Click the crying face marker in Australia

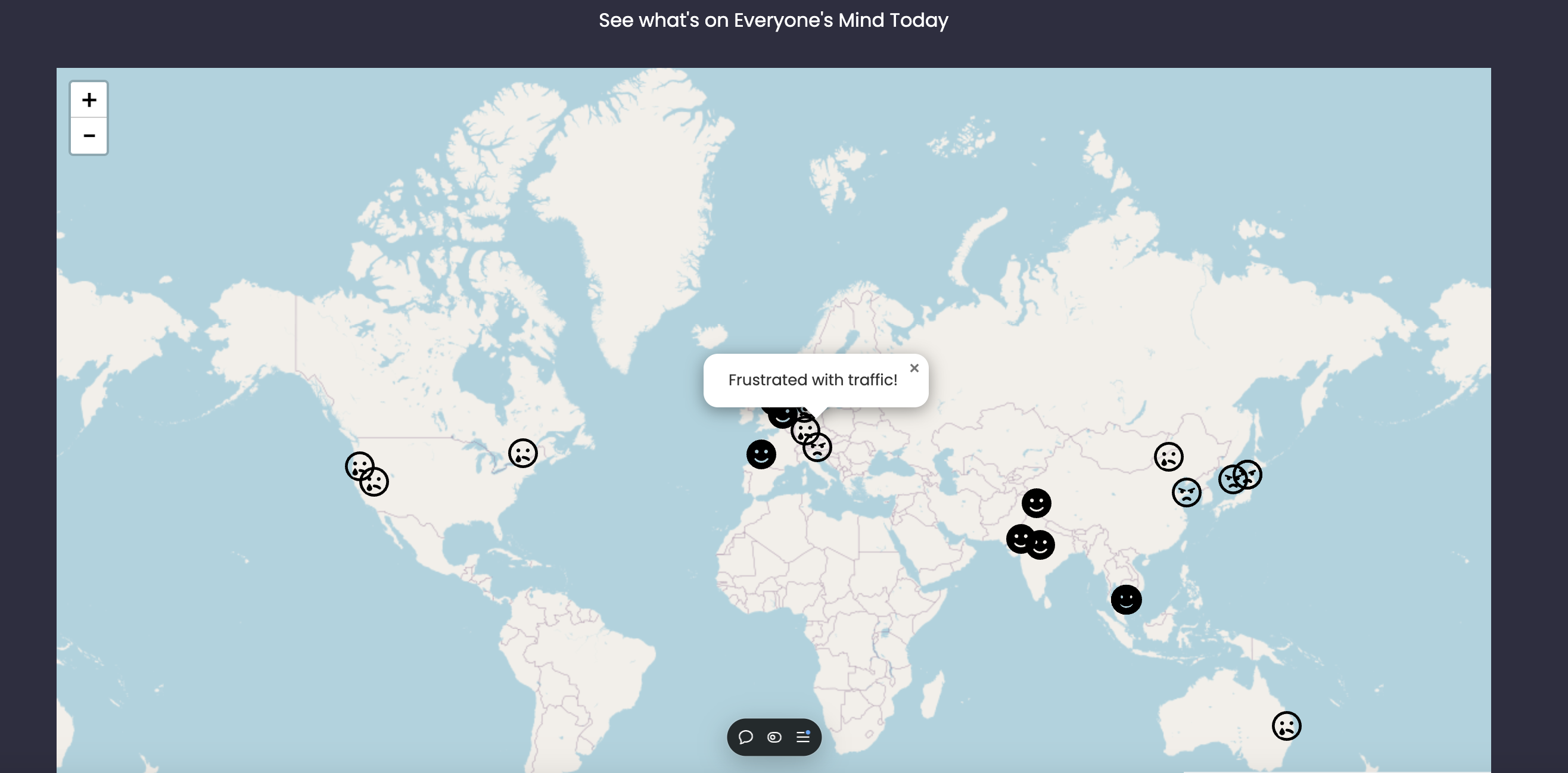1286,726
